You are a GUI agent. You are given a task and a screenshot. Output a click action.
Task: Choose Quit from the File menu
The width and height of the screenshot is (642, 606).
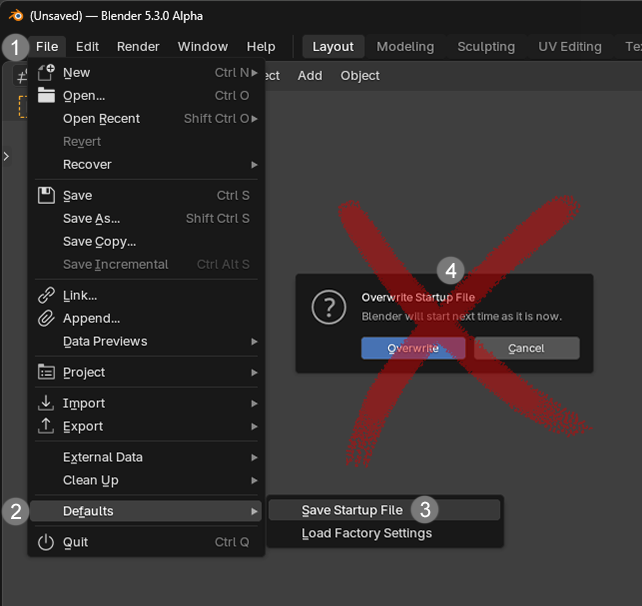click(x=146, y=542)
